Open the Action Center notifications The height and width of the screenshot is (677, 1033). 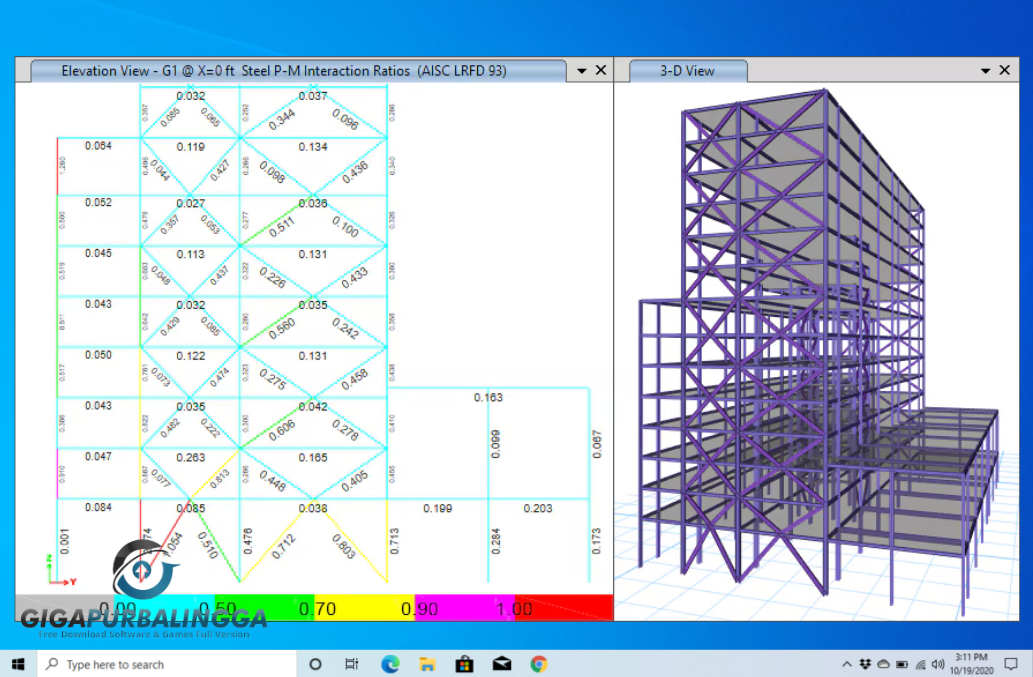[1011, 663]
